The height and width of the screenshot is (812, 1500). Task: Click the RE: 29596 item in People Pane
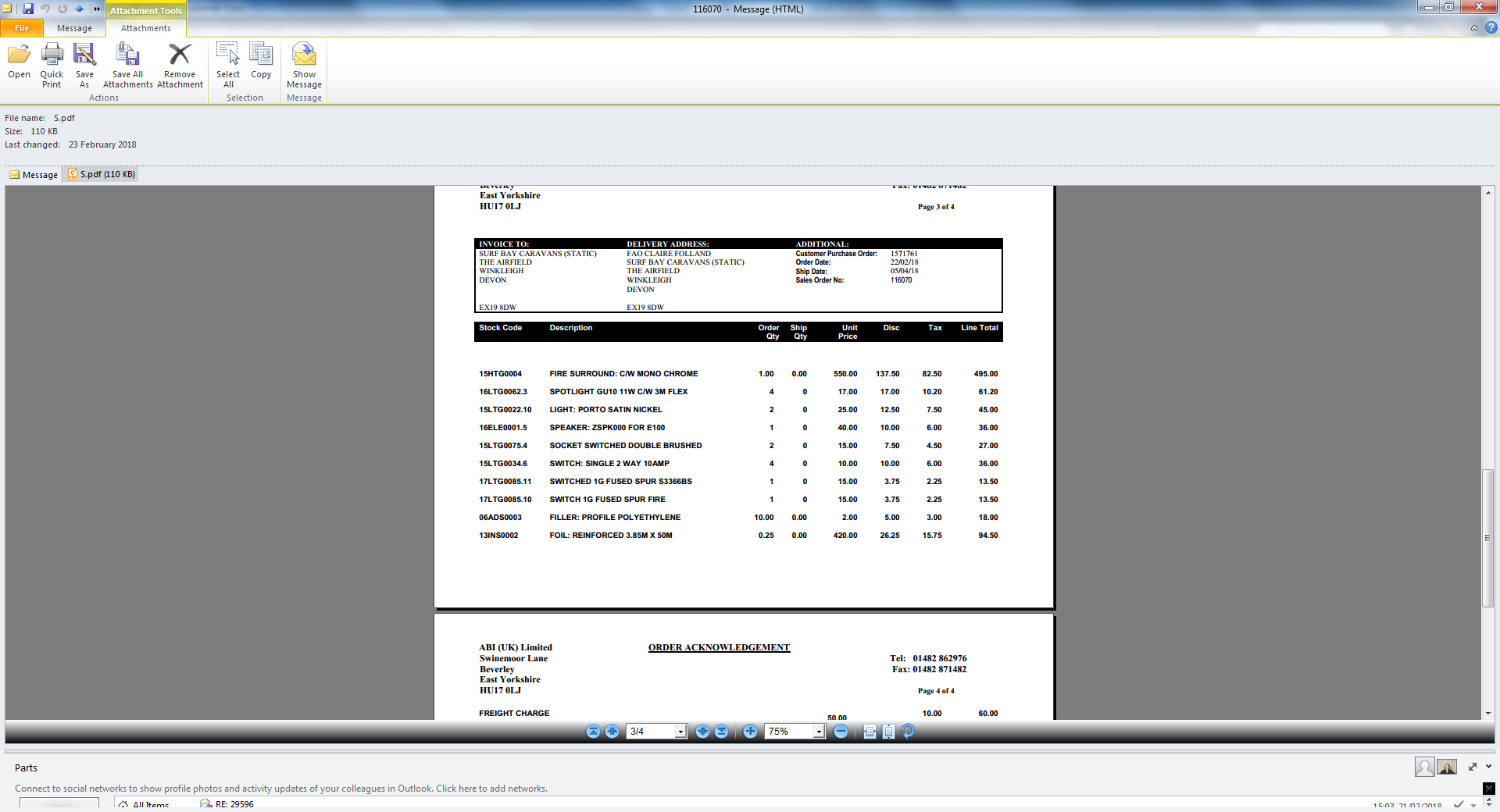click(x=227, y=804)
